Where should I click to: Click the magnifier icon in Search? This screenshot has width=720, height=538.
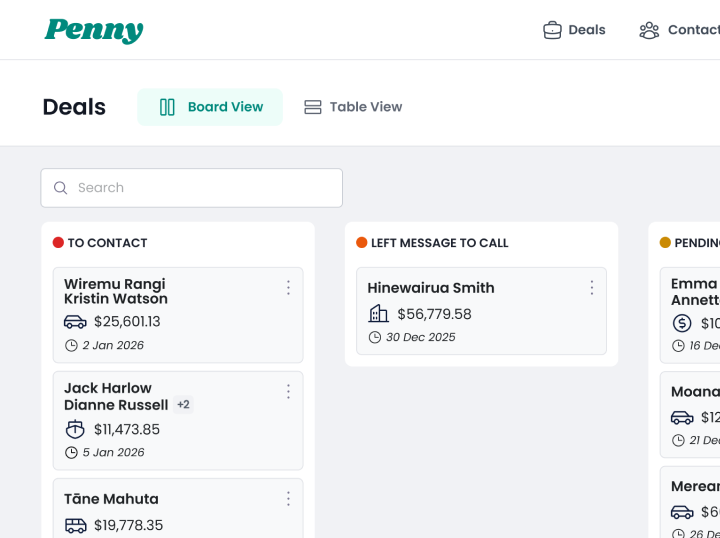point(61,188)
